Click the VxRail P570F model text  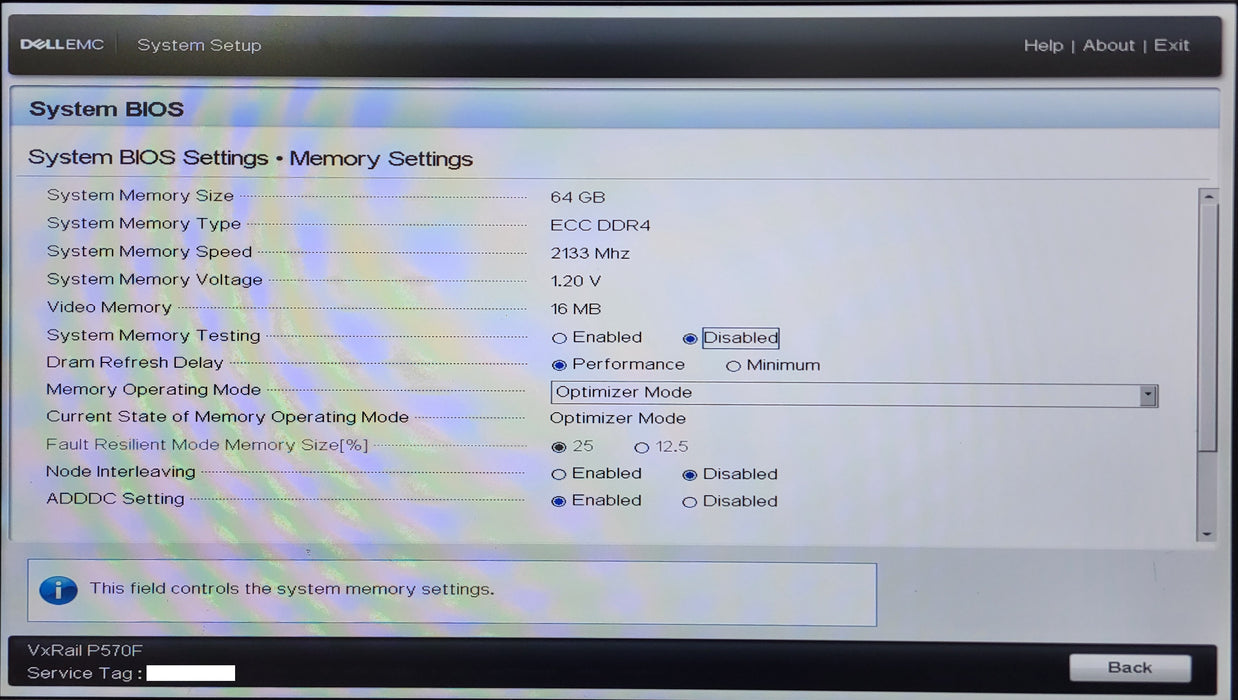(85, 650)
